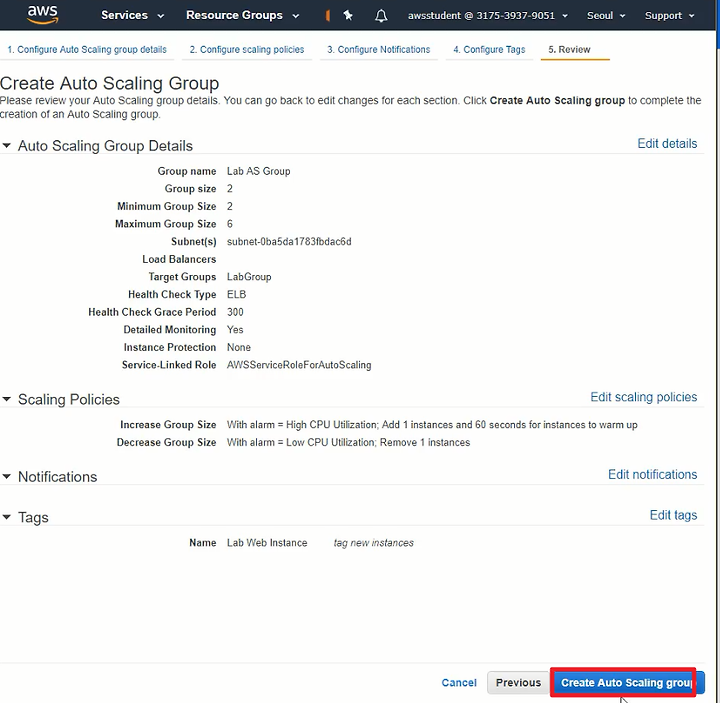
Task: Click the Health Check Grace Period 300 value
Action: [235, 312]
